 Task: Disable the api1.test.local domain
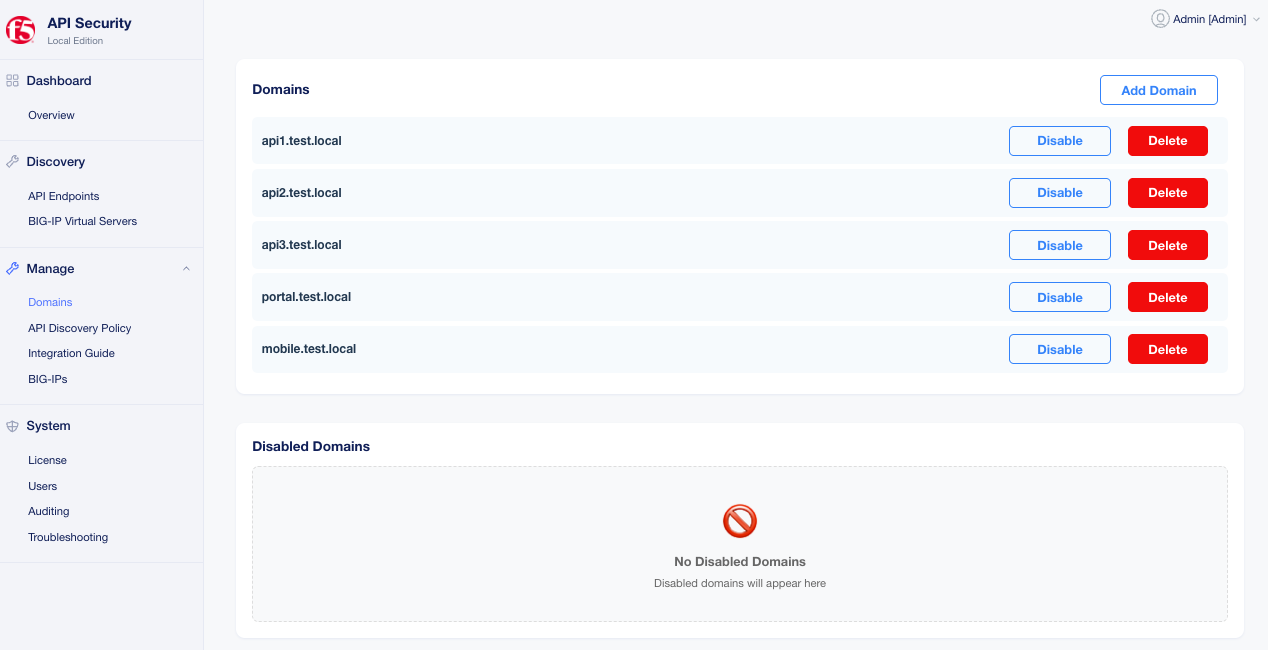(x=1060, y=141)
